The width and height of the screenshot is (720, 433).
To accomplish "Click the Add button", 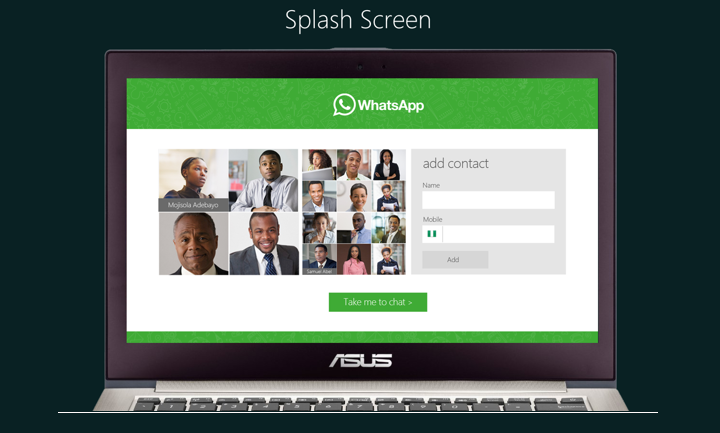I will pyautogui.click(x=455, y=259).
